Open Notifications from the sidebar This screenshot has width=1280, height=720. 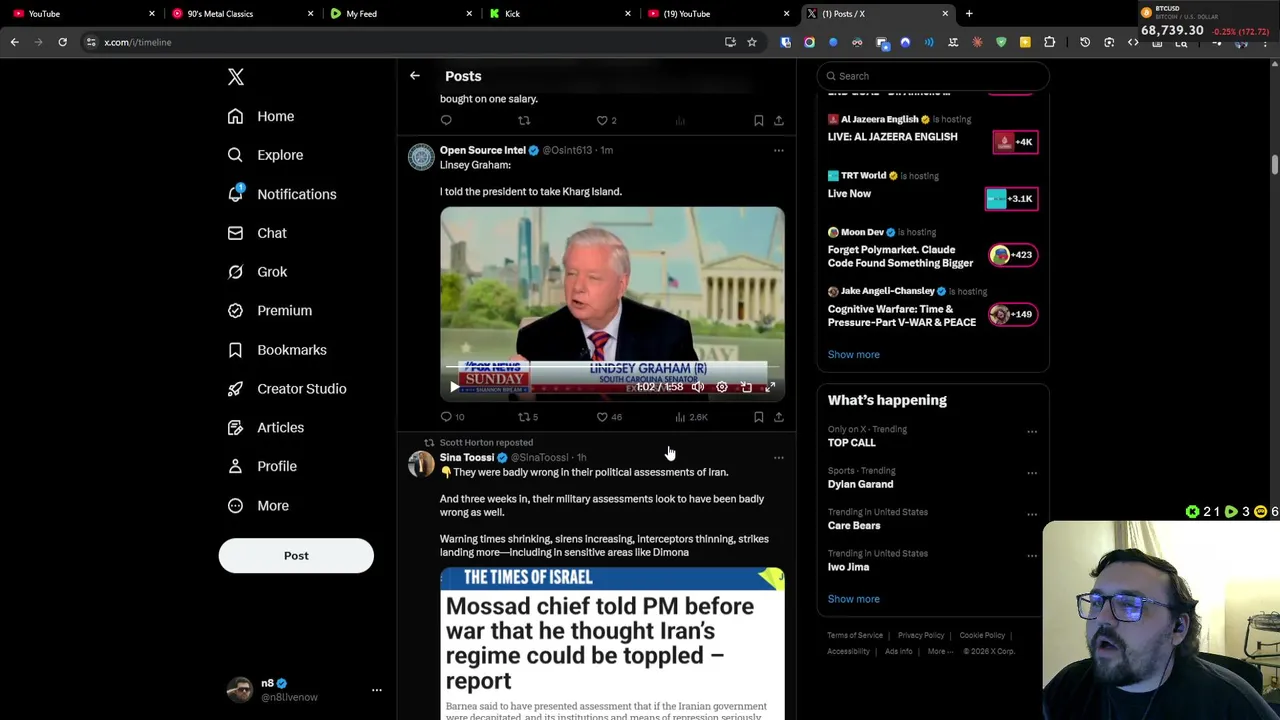[x=282, y=194]
